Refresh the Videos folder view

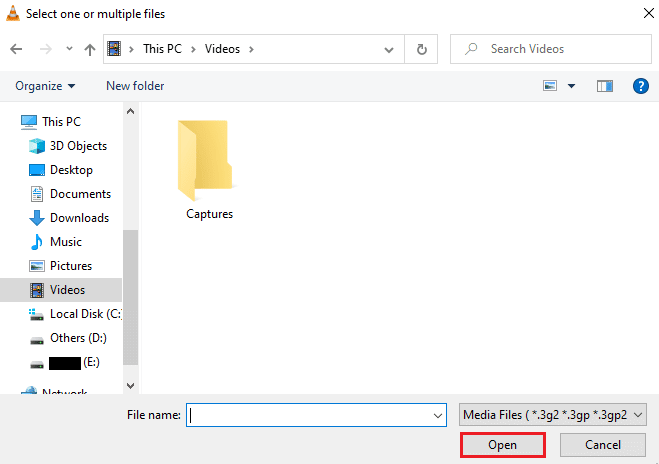point(422,49)
